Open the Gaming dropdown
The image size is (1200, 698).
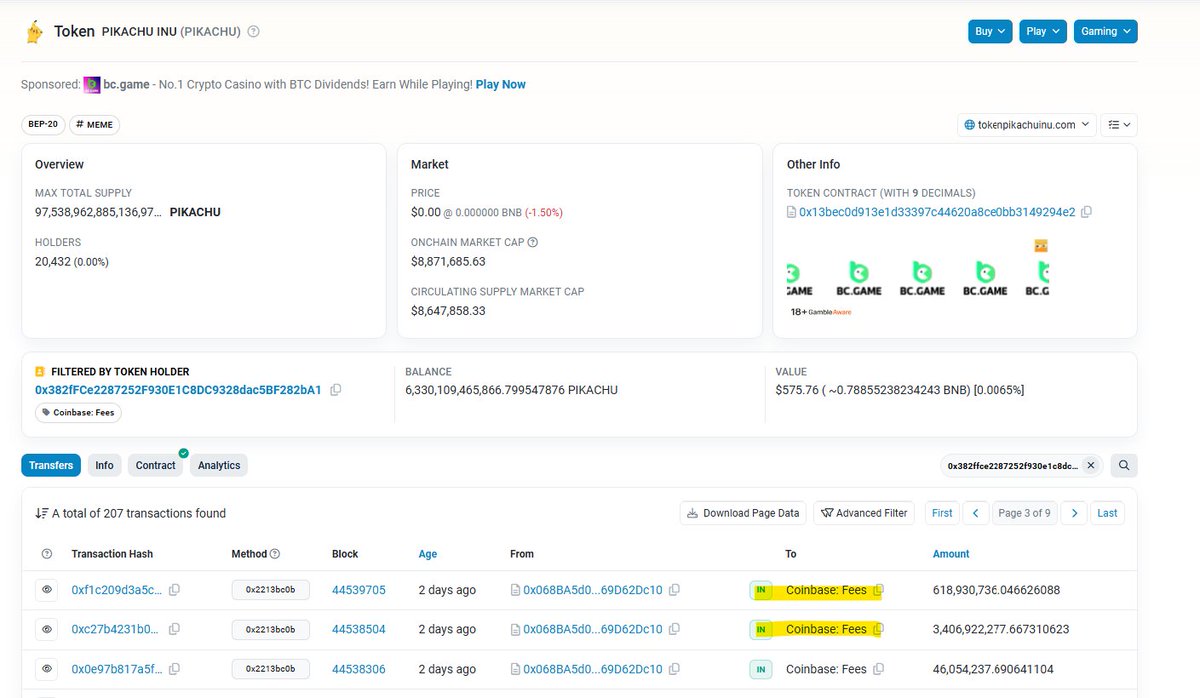point(1106,32)
